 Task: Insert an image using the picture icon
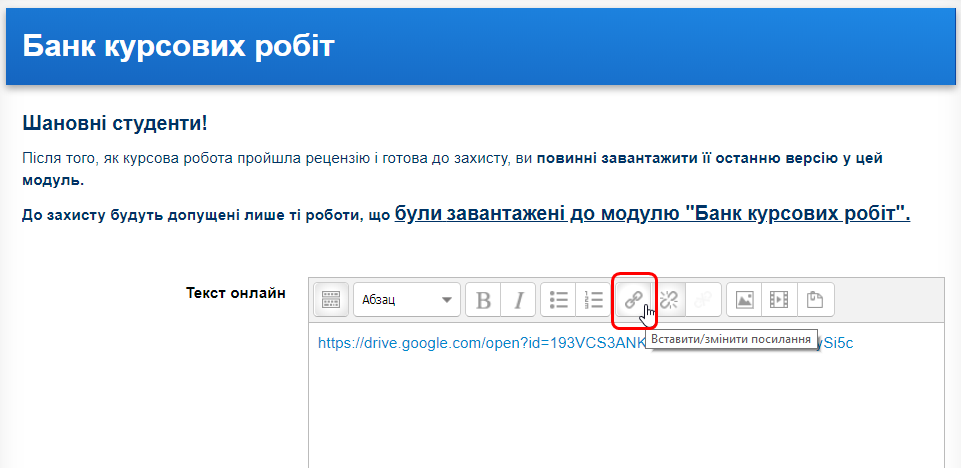[x=744, y=299]
